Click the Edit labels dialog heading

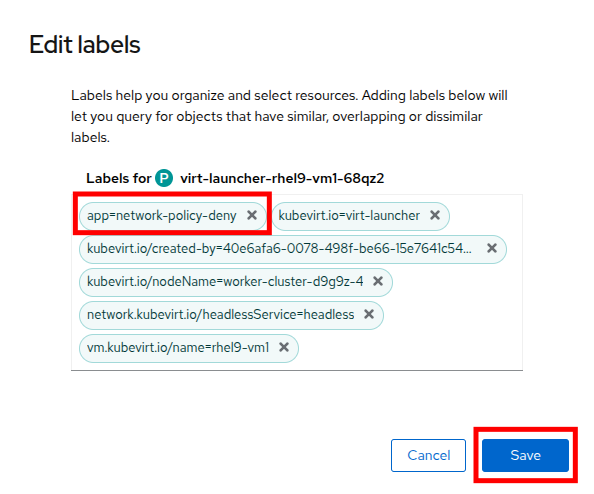(x=85, y=45)
